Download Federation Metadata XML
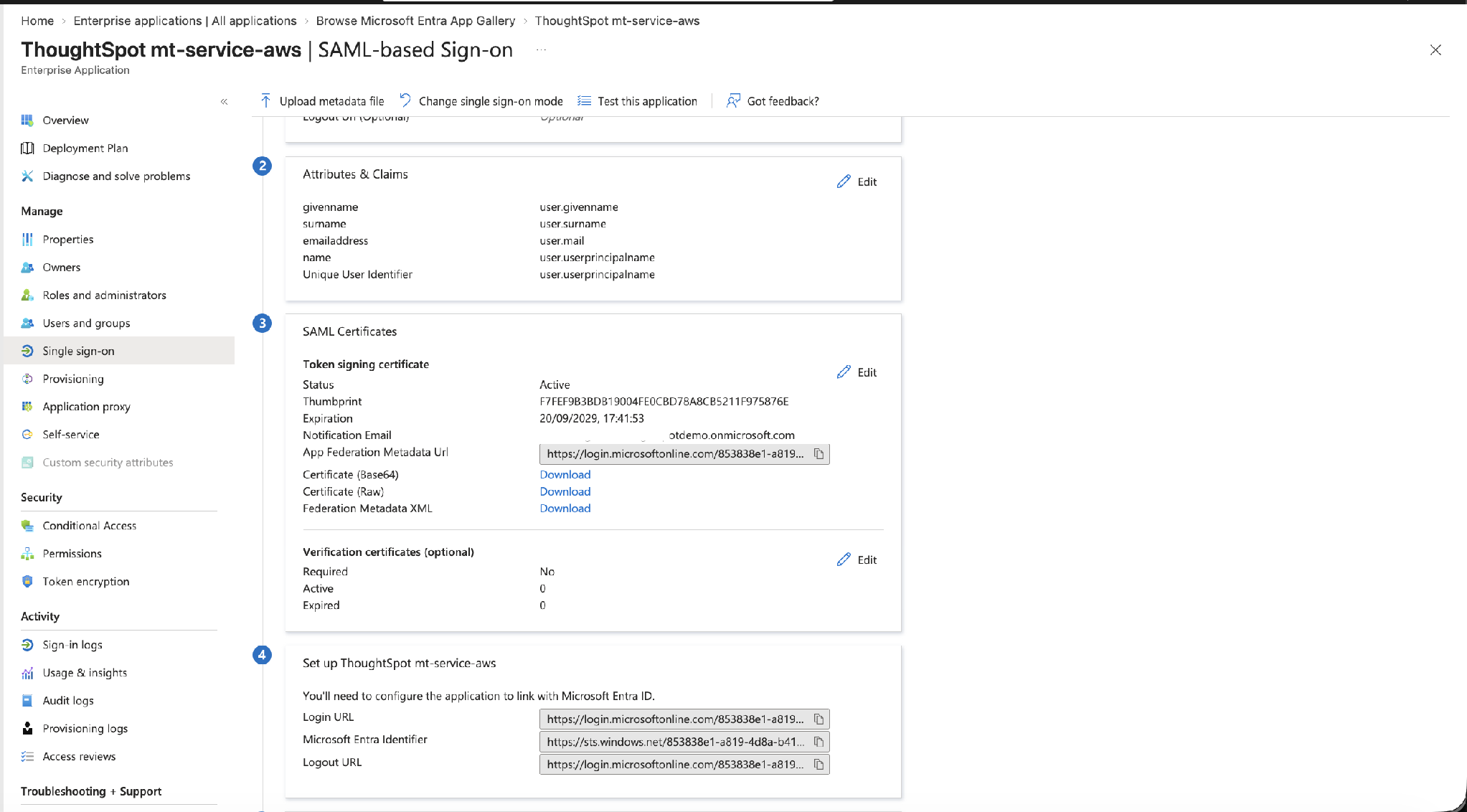Viewport: 1467px width, 812px height. tap(565, 508)
